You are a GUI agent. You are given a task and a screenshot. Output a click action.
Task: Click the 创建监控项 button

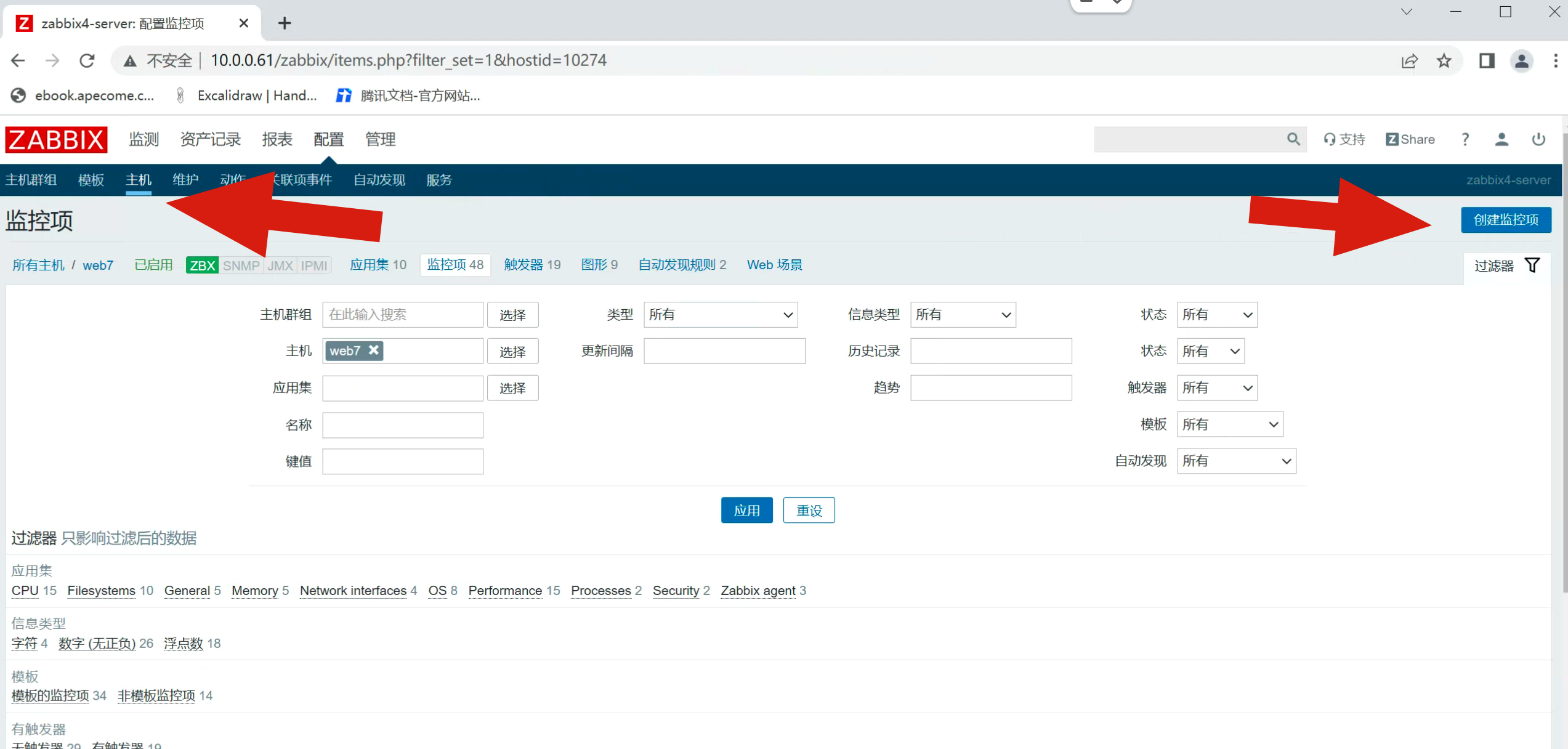click(x=1505, y=220)
